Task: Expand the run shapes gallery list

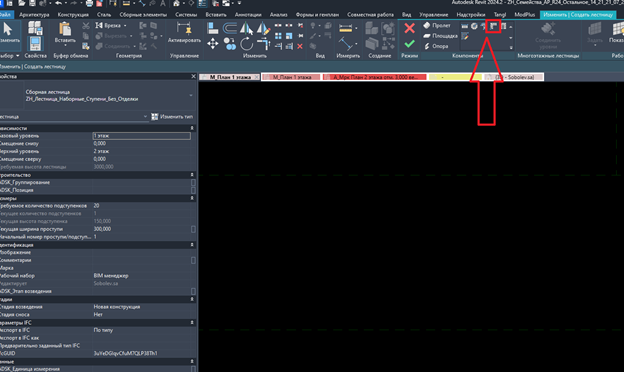Action: (511, 47)
